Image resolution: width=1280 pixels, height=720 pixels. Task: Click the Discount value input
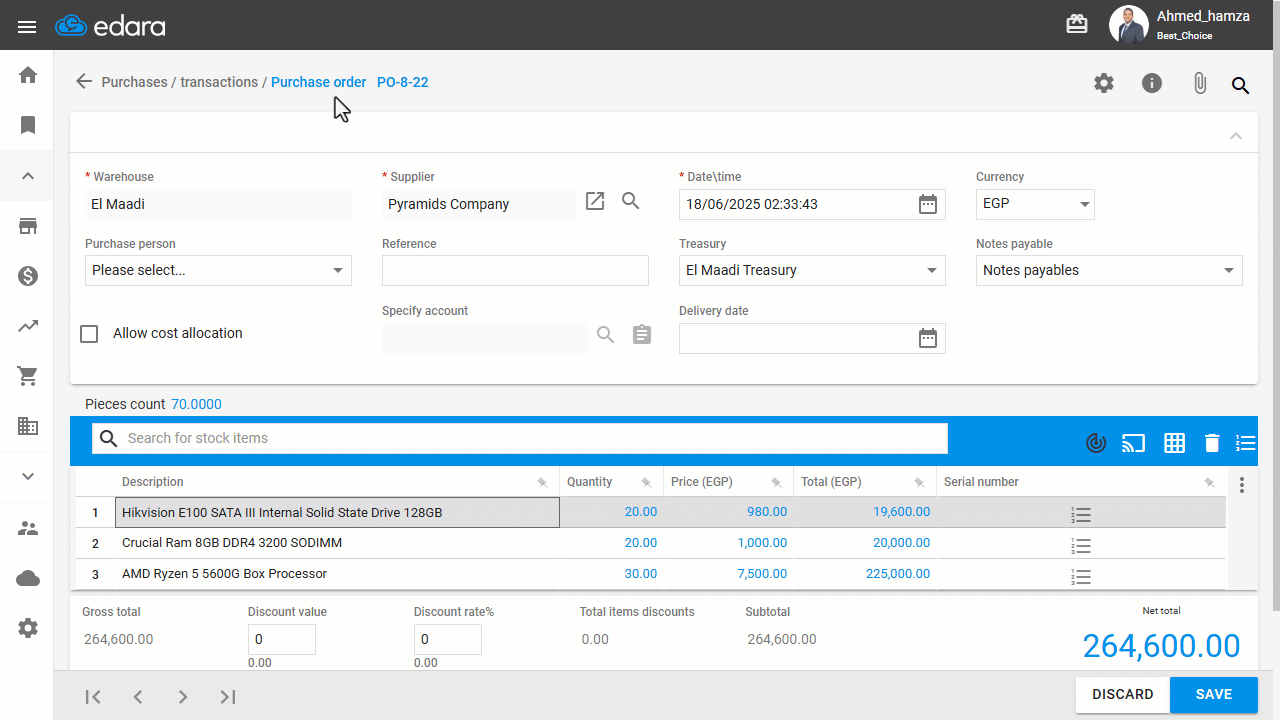[282, 639]
